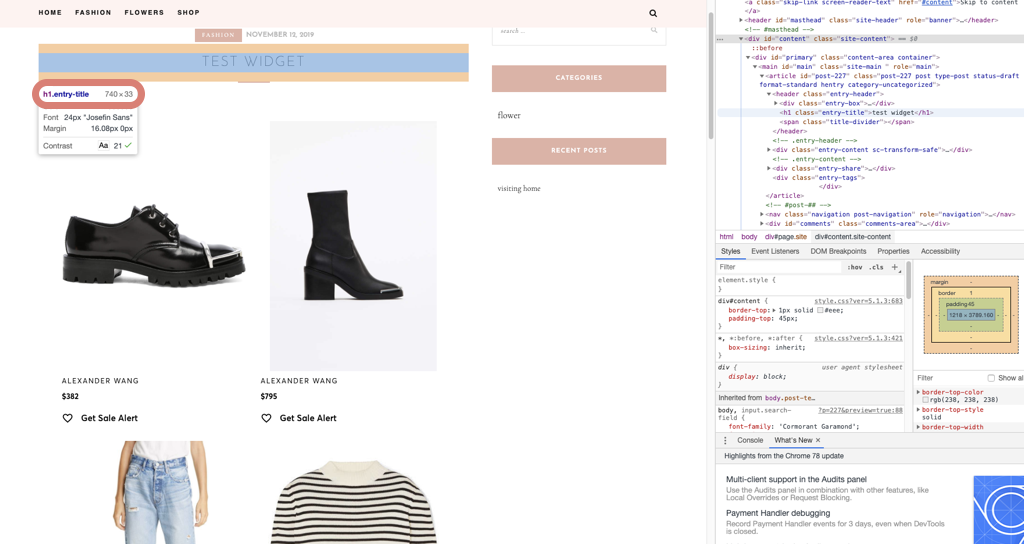Click the magnifier icon inside the sidebar search box
The height and width of the screenshot is (544, 1024).
(654, 31)
